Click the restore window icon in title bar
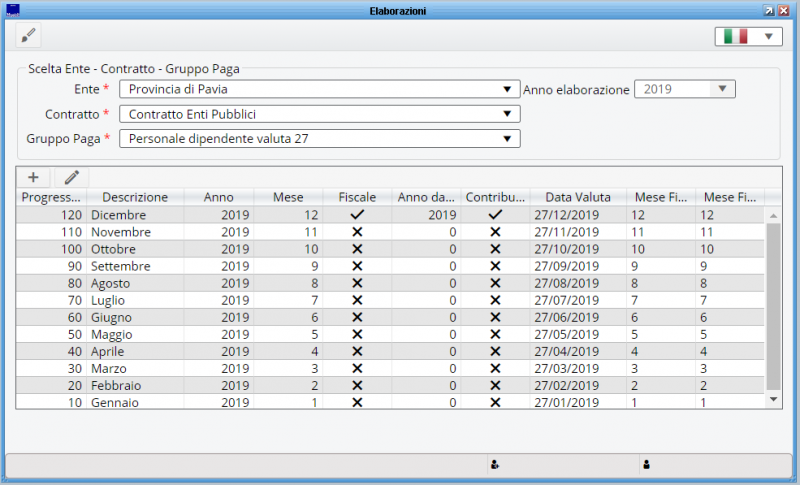This screenshot has width=800, height=485. point(768,10)
